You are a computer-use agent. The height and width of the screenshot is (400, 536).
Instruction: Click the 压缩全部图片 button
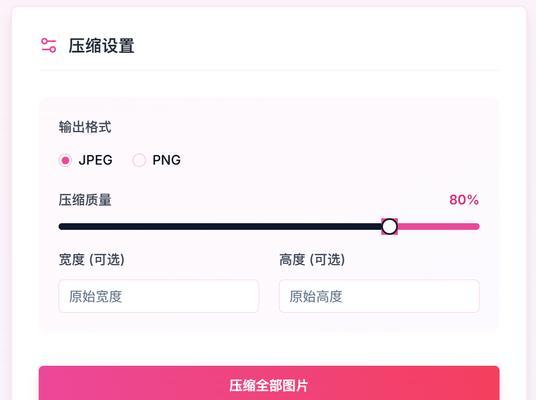tap(269, 383)
